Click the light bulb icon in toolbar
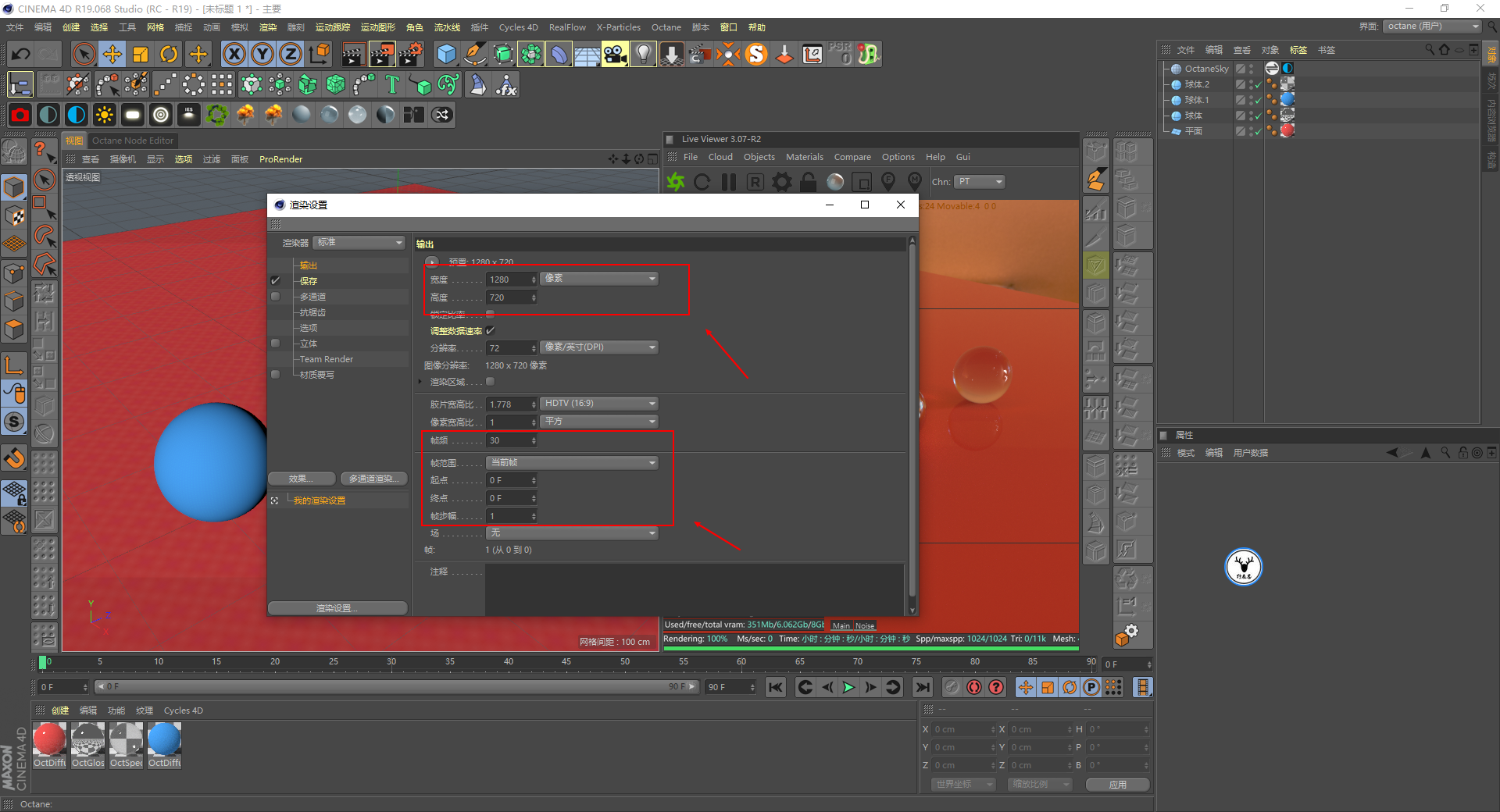 pos(643,54)
